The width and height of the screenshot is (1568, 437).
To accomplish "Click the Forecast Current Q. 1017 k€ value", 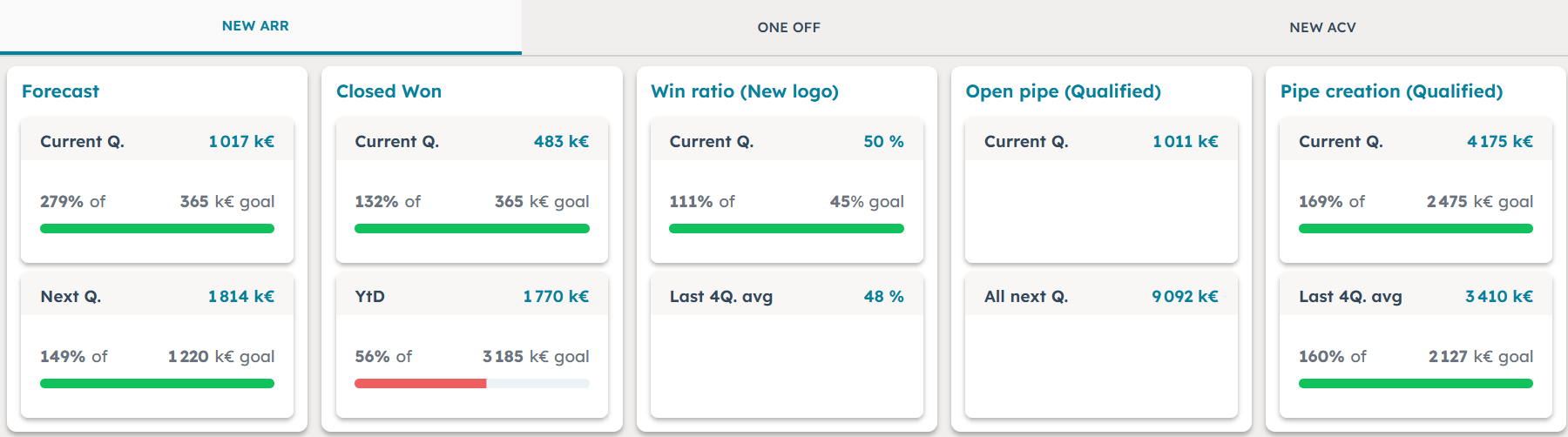I will point(241,141).
